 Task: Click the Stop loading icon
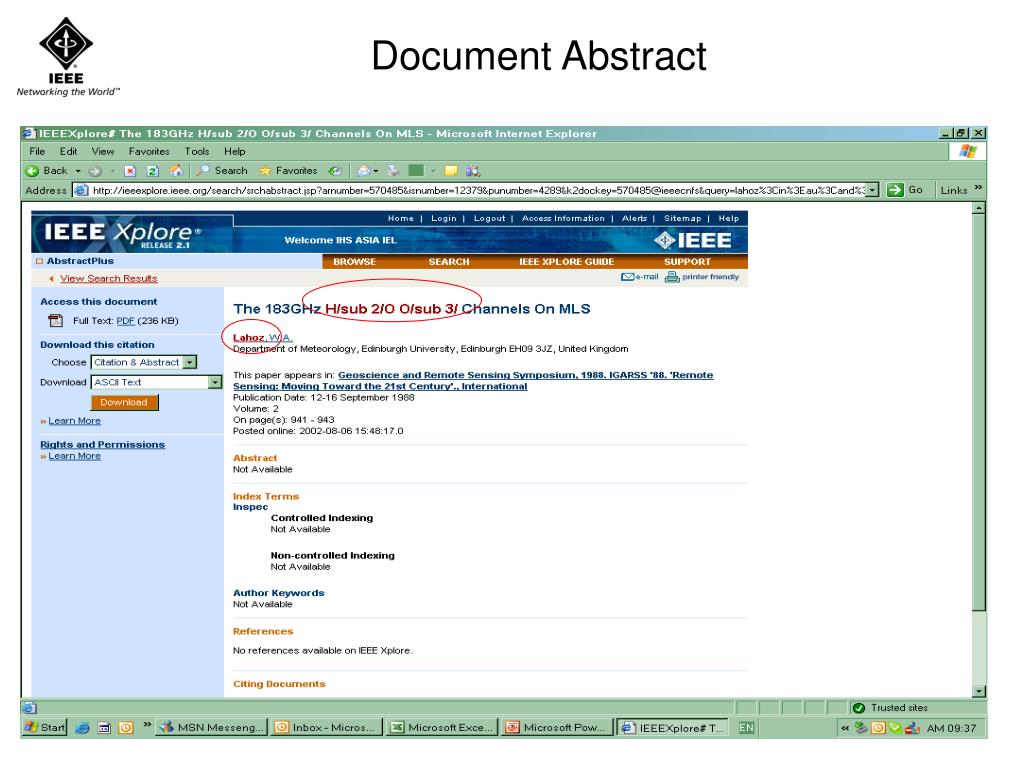[x=130, y=171]
